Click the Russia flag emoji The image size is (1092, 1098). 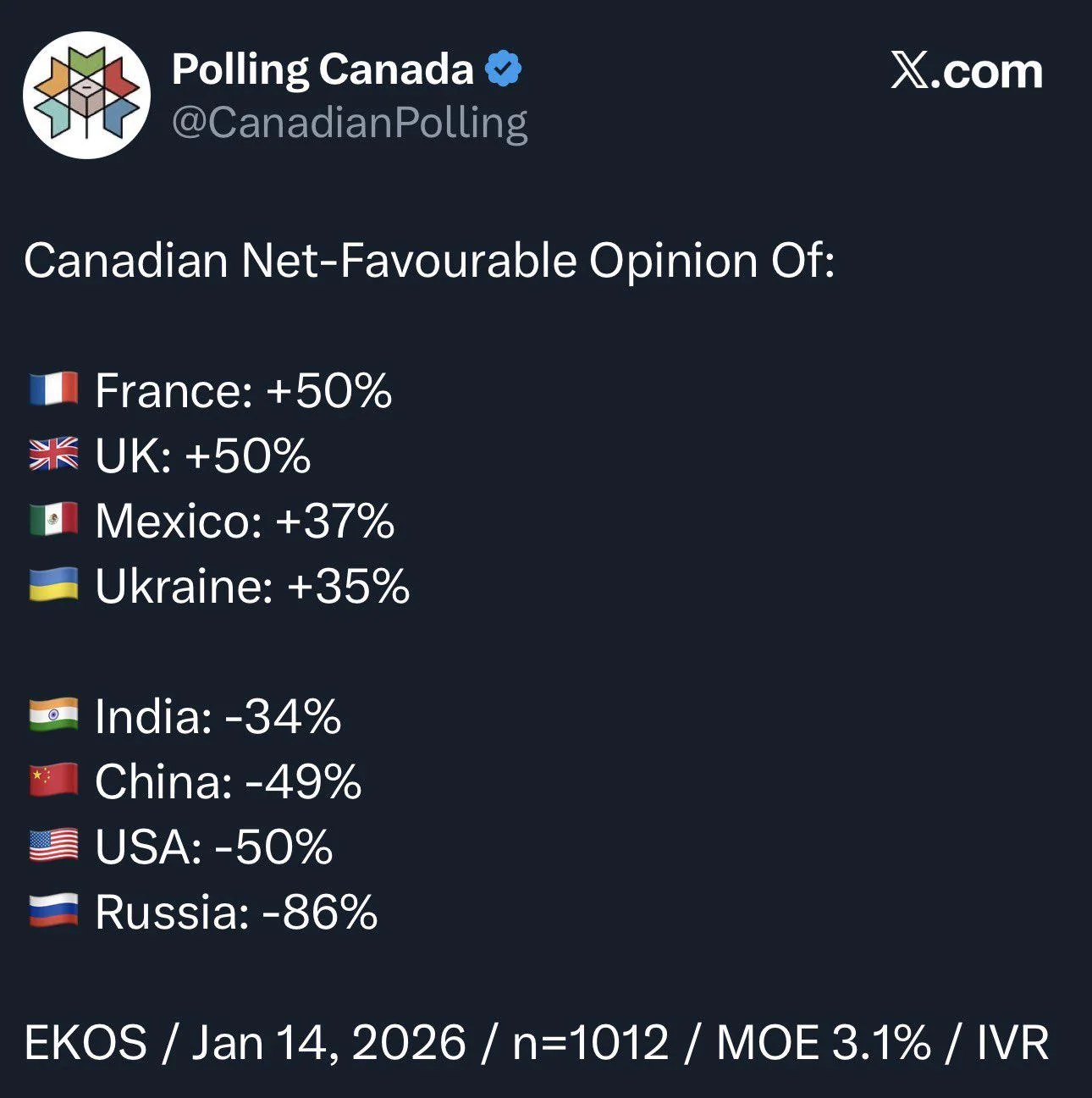[53, 911]
